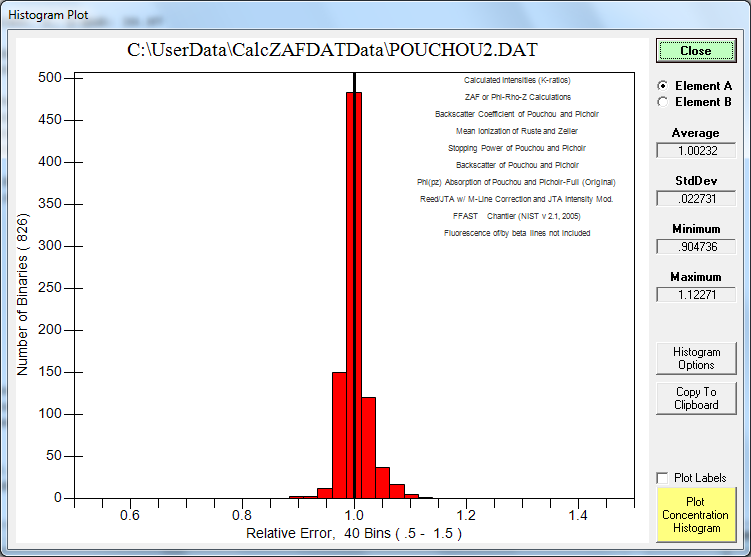Click the Average value field
The width and height of the screenshot is (751, 557).
point(696,151)
